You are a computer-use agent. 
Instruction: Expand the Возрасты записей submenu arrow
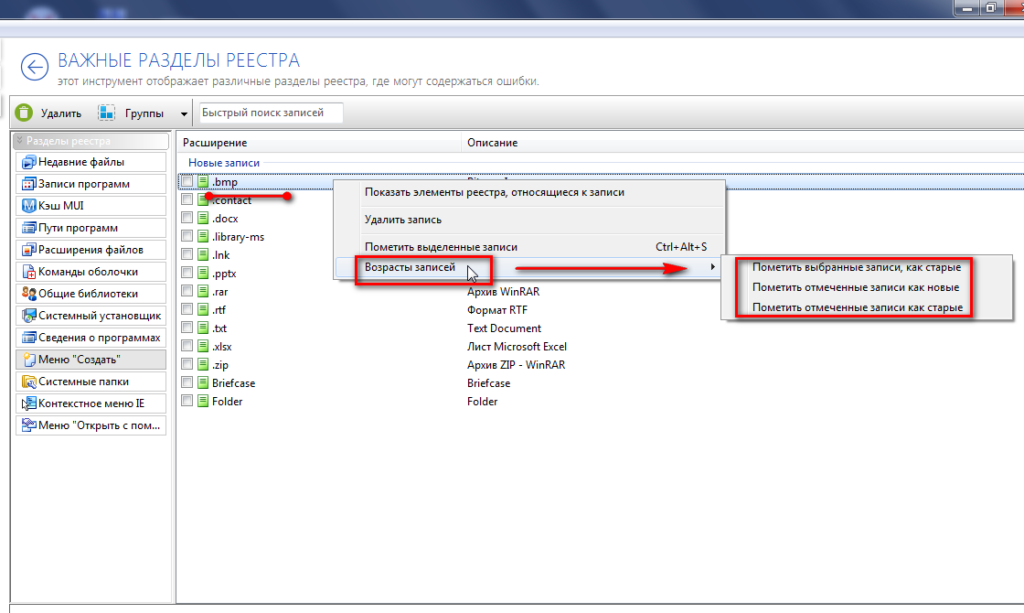(712, 267)
